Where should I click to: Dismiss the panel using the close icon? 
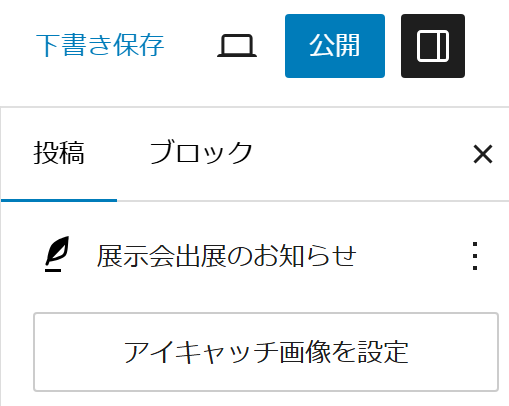pyautogui.click(x=483, y=154)
